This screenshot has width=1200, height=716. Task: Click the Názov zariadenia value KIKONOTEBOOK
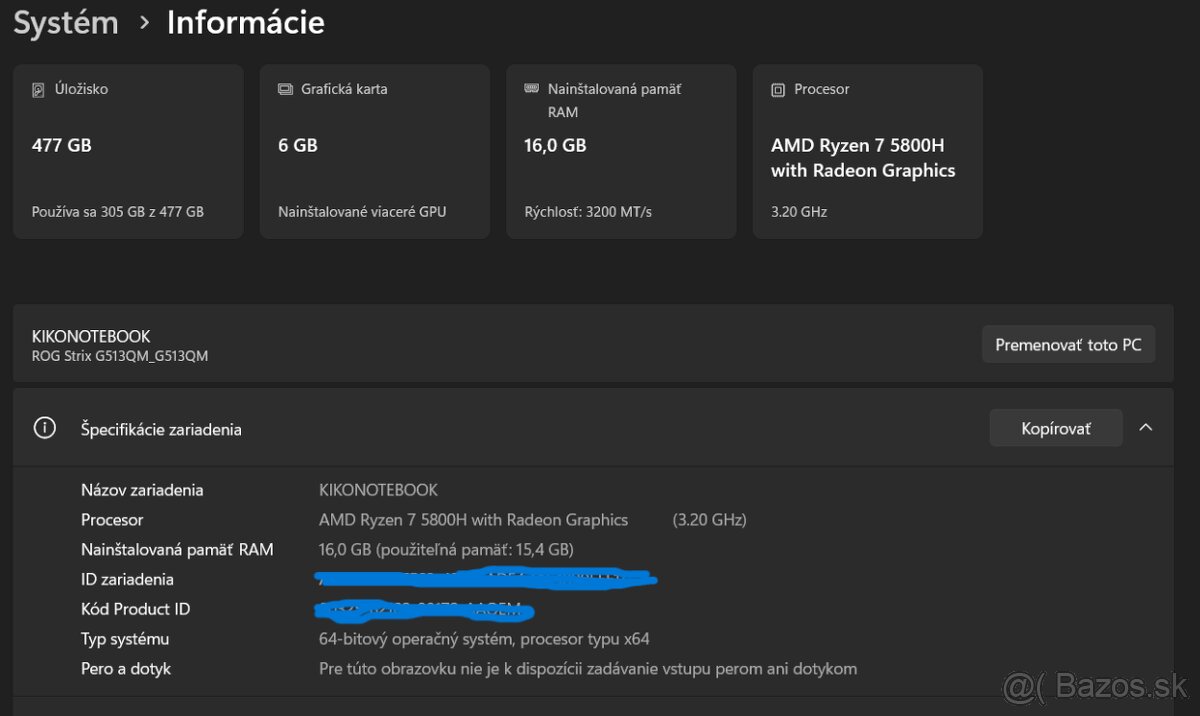pos(378,490)
